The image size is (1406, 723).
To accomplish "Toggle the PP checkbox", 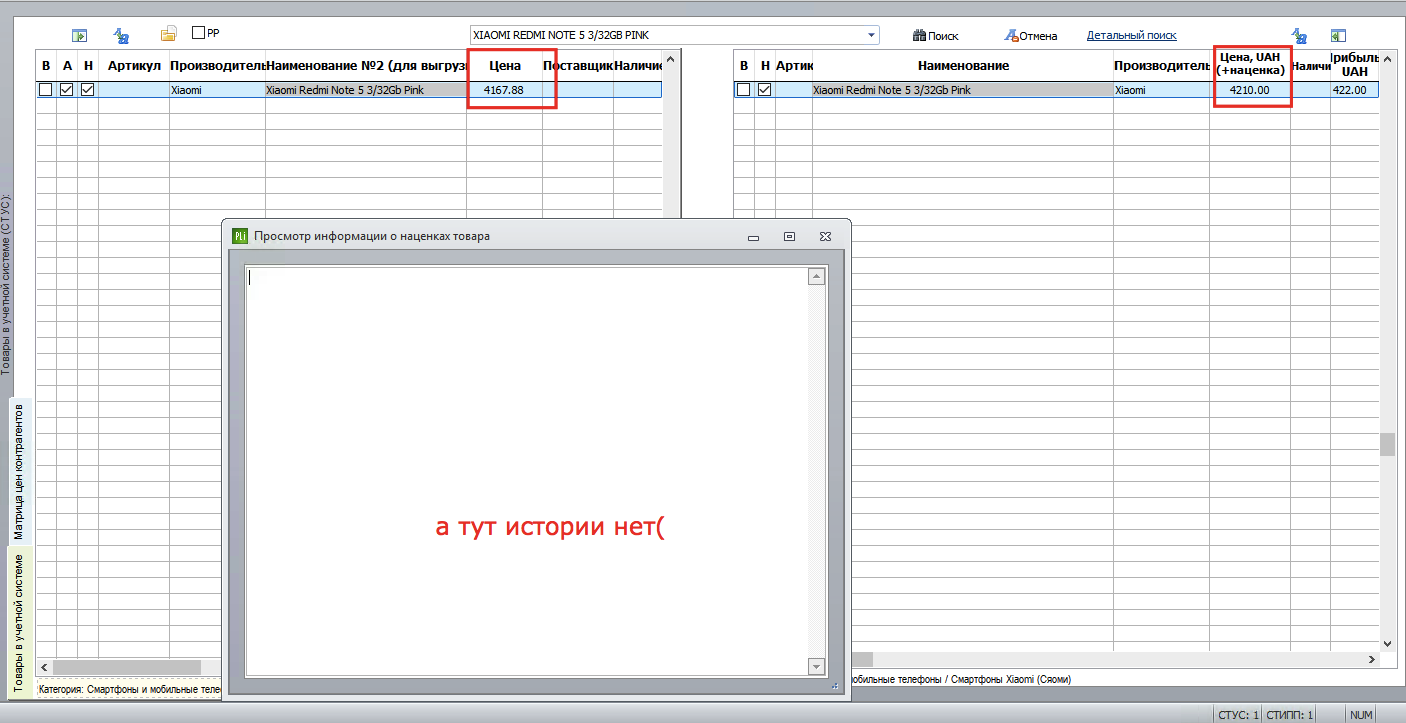I will [x=198, y=33].
